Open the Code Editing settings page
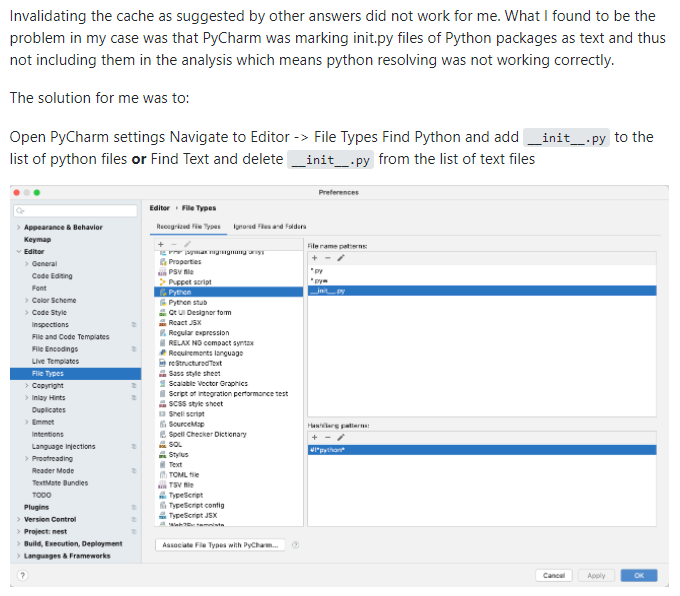Viewport: 680px width, 596px height. point(52,276)
